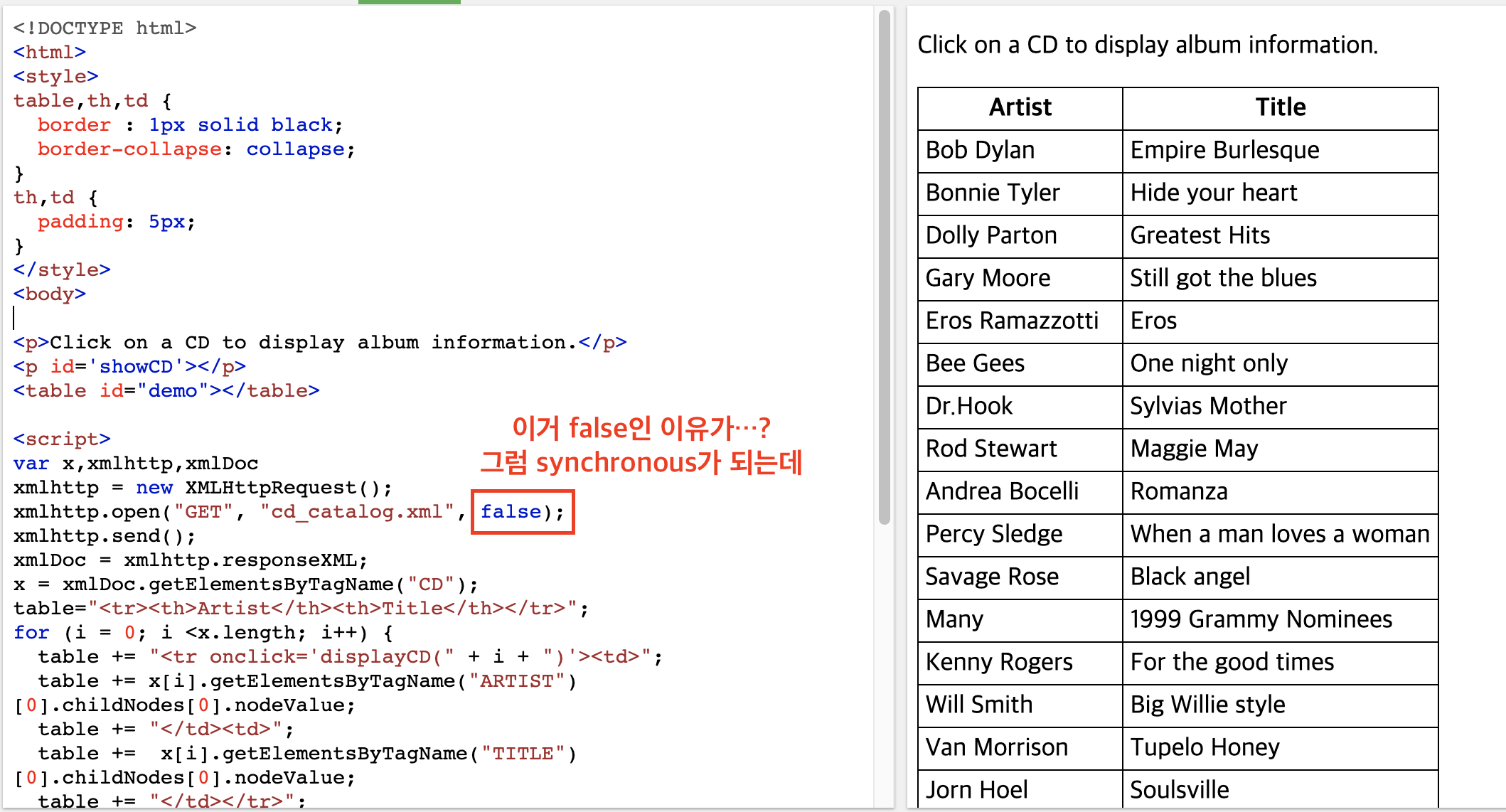Click the Gary Moore row
Viewport: 1506px width, 812px height.
click(x=988, y=279)
